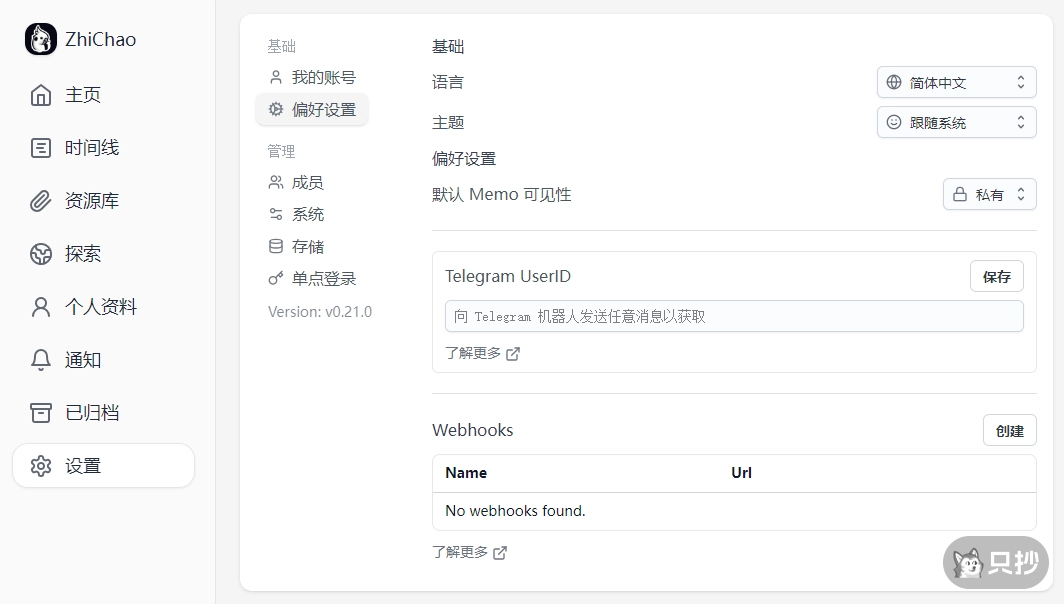Click the ZhiChao avatar icon
This screenshot has height=604, width=1064.
point(41,40)
